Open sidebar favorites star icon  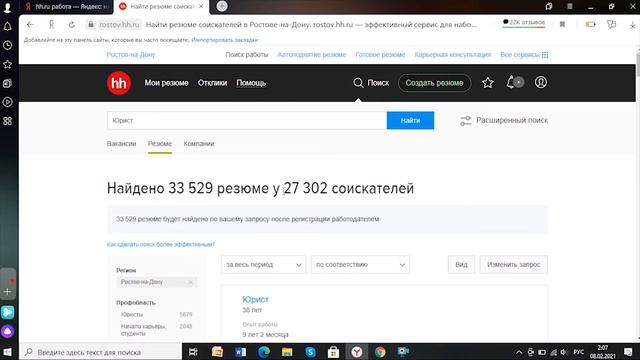click(7, 64)
